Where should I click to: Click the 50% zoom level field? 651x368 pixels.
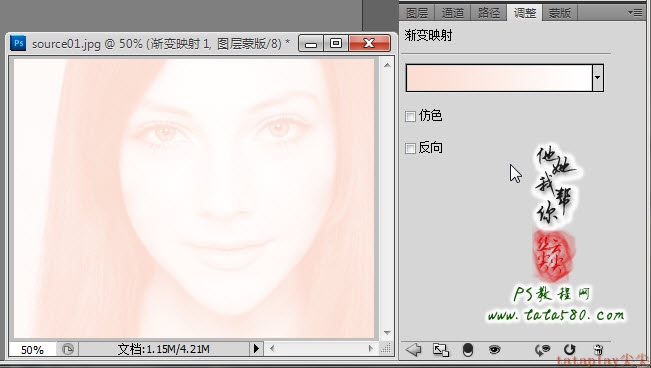point(32,349)
